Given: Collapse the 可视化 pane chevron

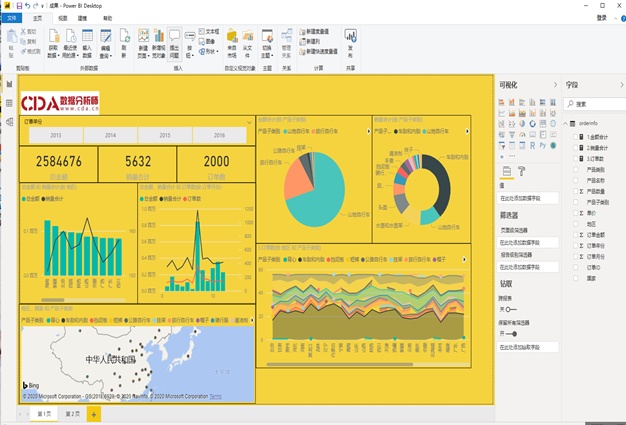Looking at the screenshot, I should click(555, 85).
